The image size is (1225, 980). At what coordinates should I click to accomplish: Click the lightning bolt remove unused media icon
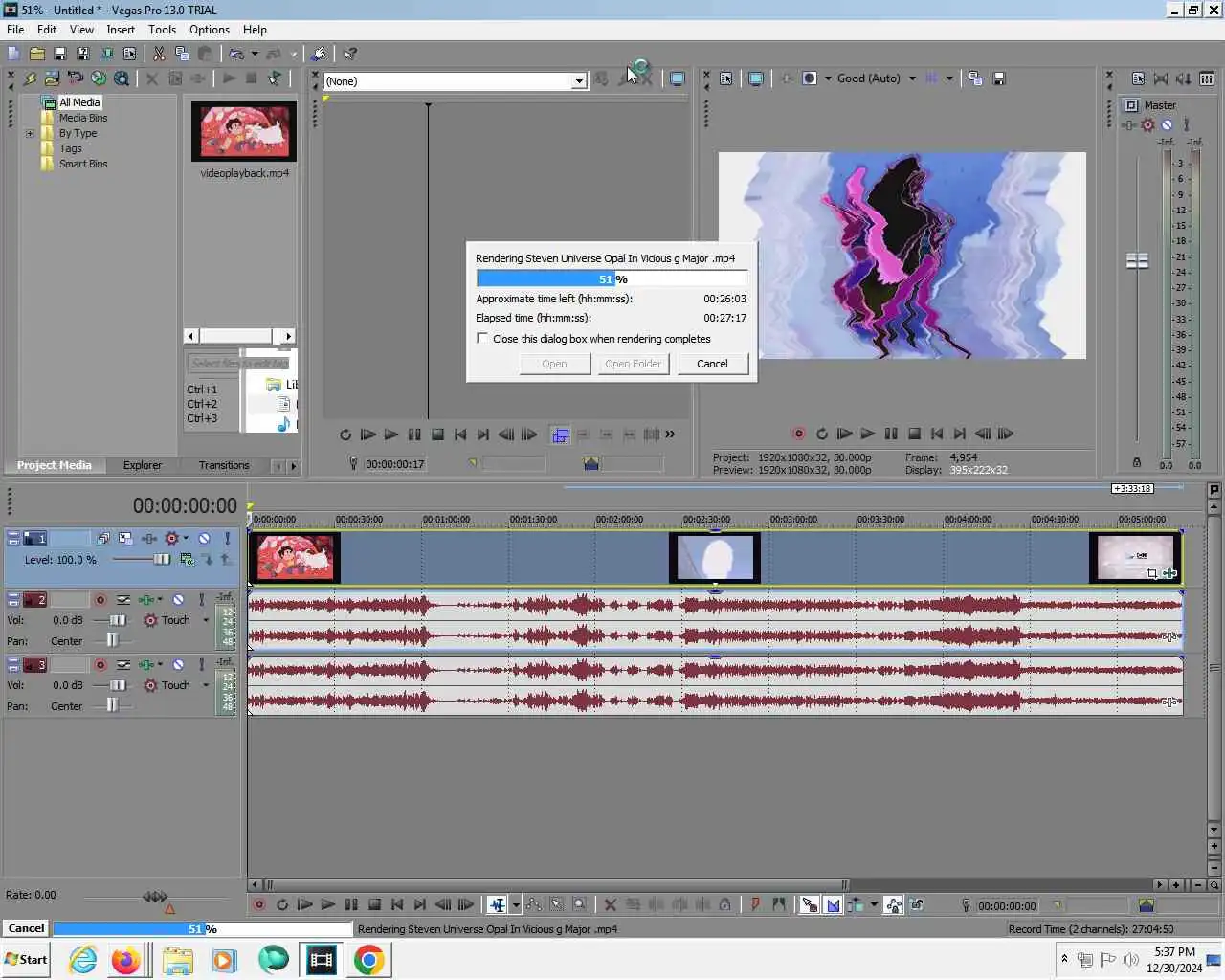[29, 78]
